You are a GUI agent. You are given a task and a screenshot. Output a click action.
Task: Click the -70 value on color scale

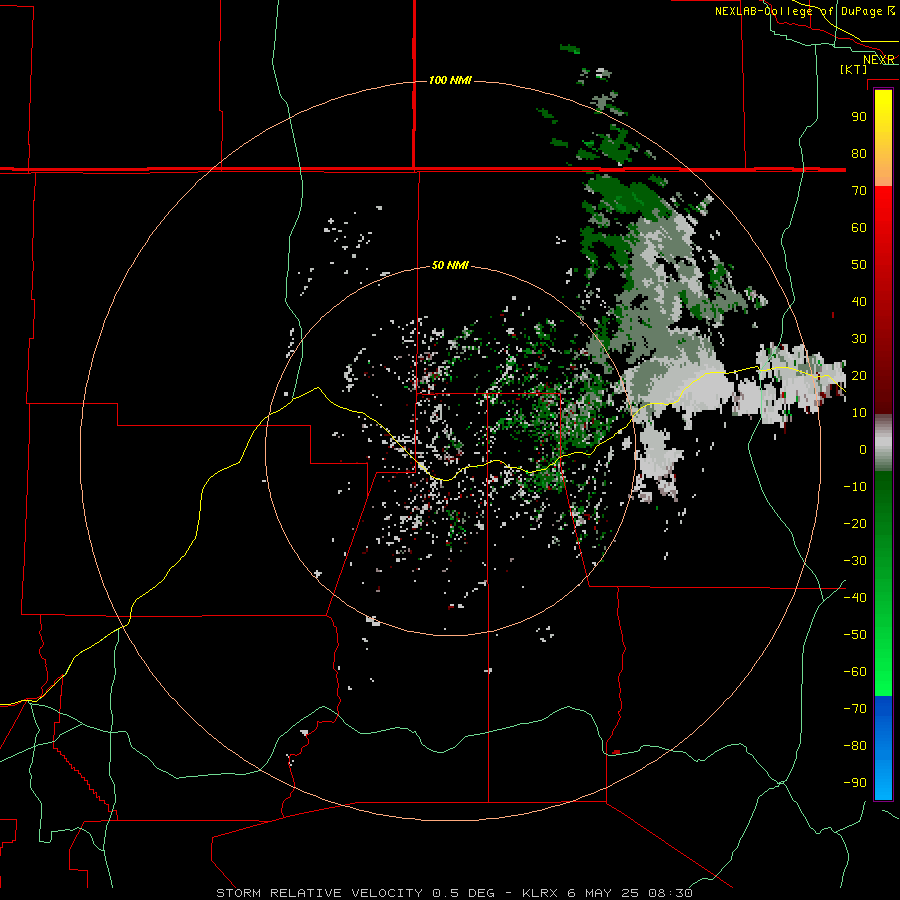click(855, 709)
